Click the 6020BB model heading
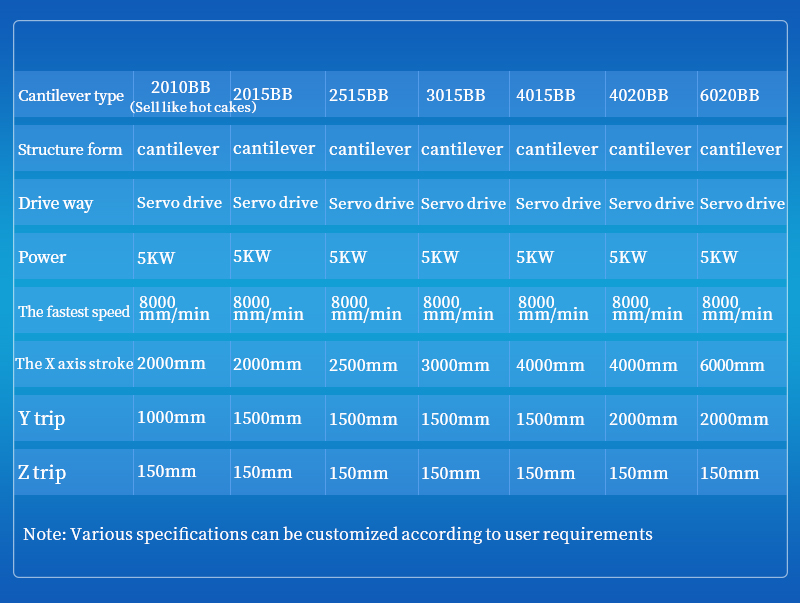This screenshot has height=603, width=800. [x=730, y=95]
